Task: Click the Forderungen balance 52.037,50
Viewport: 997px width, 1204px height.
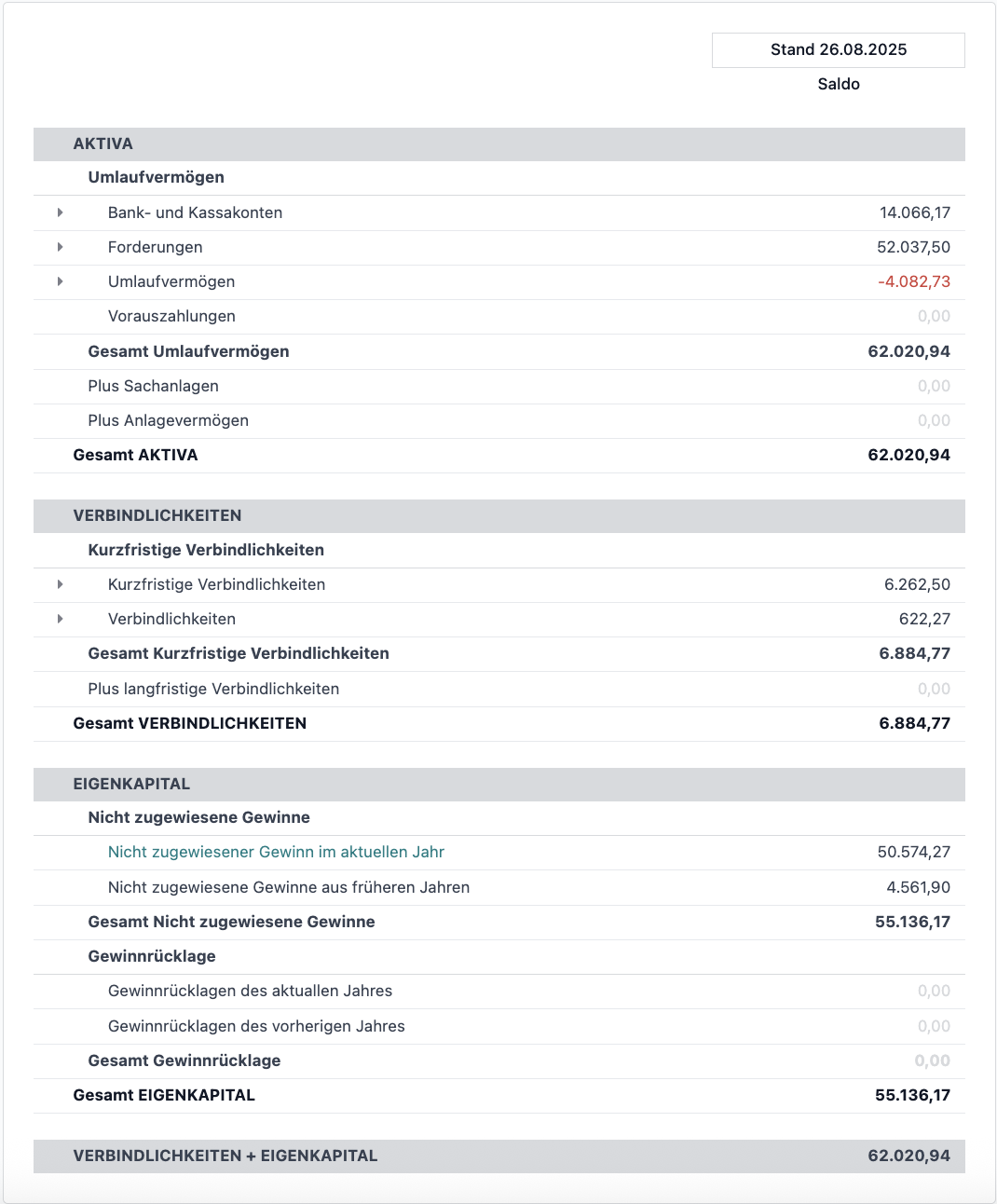Action: [x=913, y=247]
